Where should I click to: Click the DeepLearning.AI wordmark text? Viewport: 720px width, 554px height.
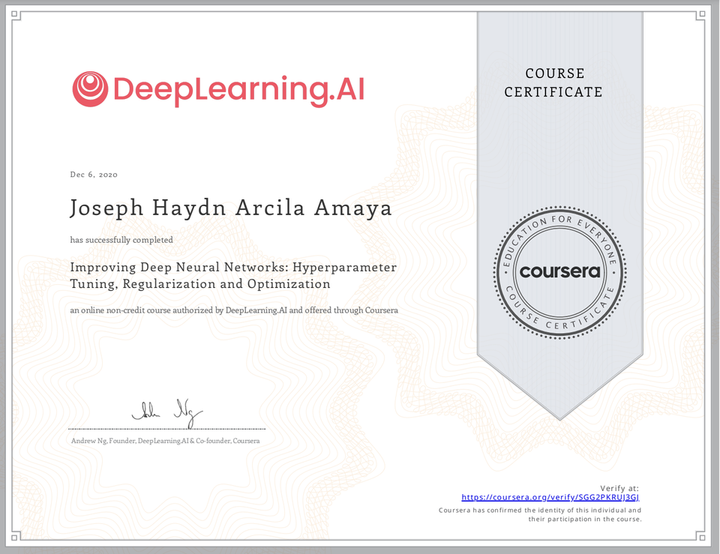(239, 90)
